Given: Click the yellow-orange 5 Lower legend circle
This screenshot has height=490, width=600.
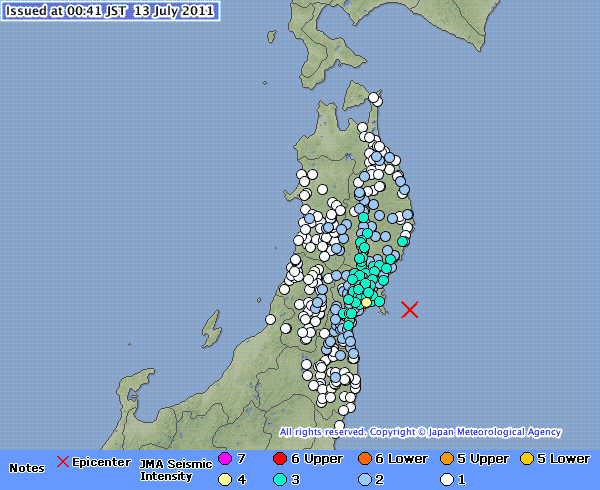Looking at the screenshot, I should pyautogui.click(x=526, y=459).
